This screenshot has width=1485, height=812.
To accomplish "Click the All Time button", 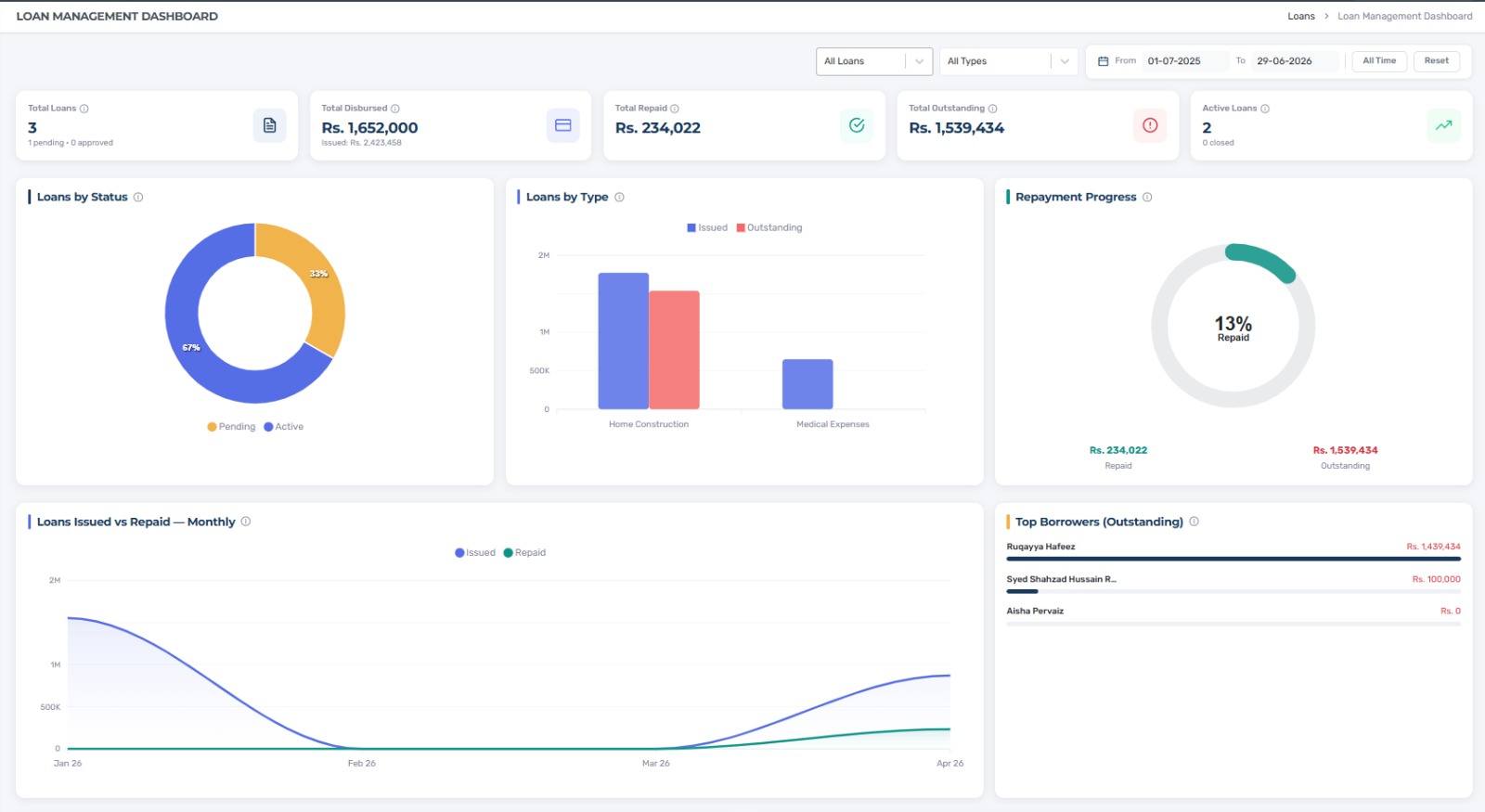I will click(x=1379, y=61).
